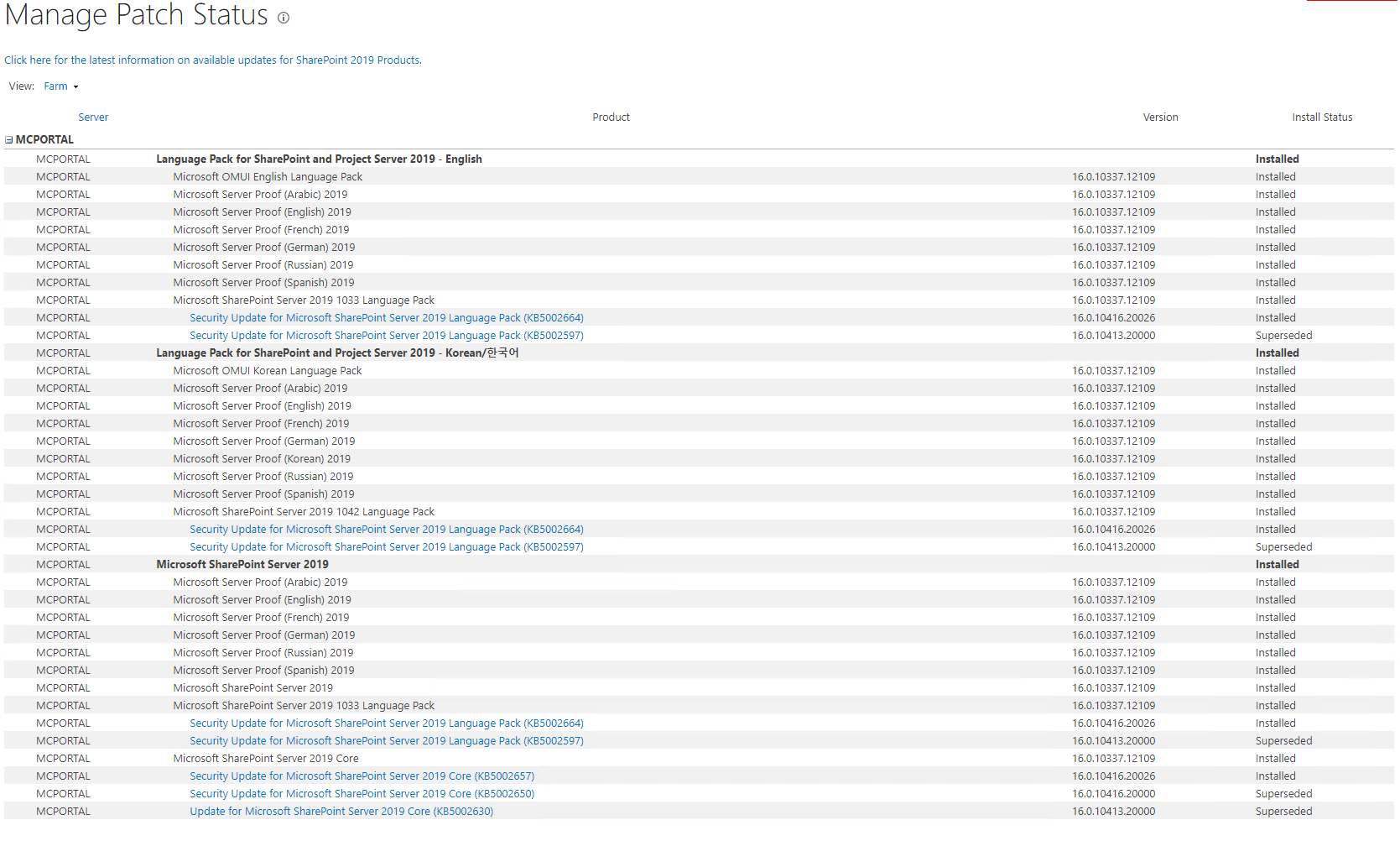Open the Update for SharePoint Core KB5002630 link

[x=341, y=812]
